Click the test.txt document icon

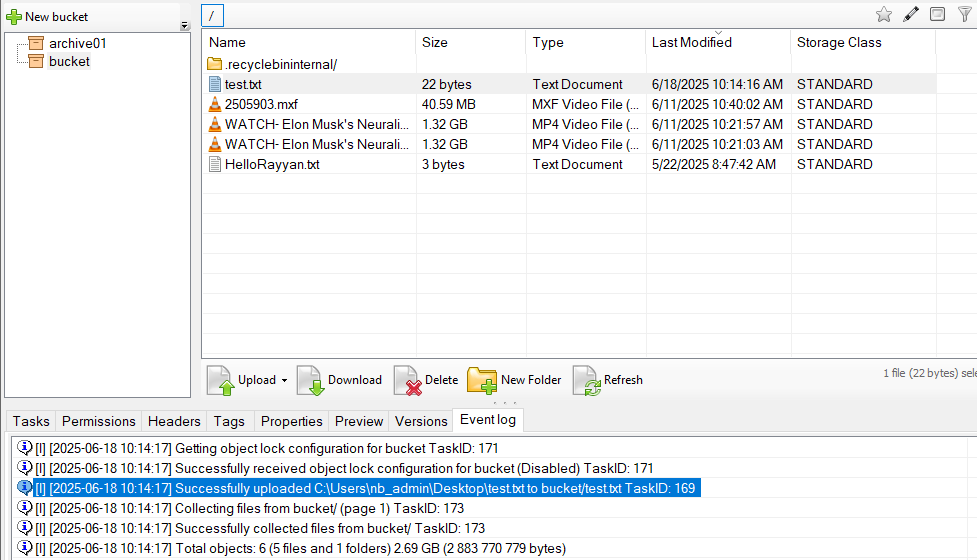coord(214,84)
